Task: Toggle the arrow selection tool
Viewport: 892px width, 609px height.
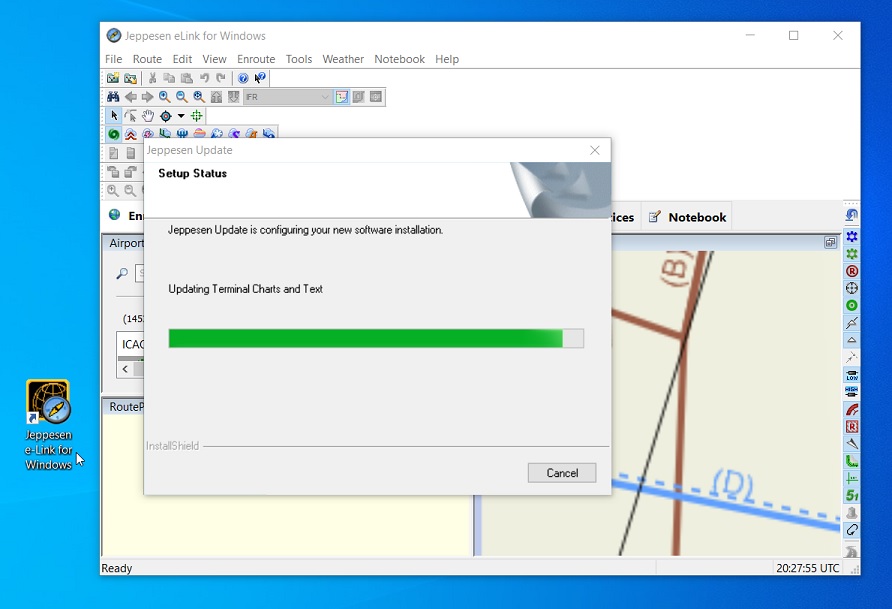Action: pos(114,116)
